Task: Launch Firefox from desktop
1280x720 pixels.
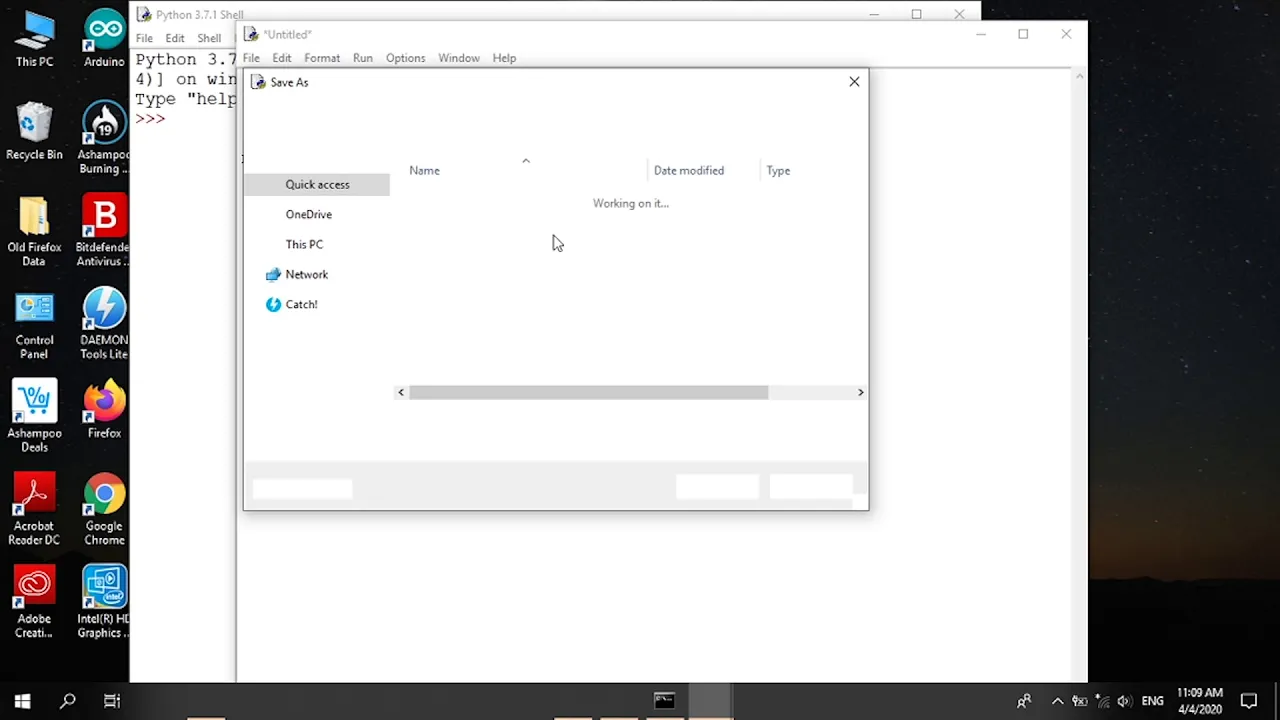Action: (104, 410)
